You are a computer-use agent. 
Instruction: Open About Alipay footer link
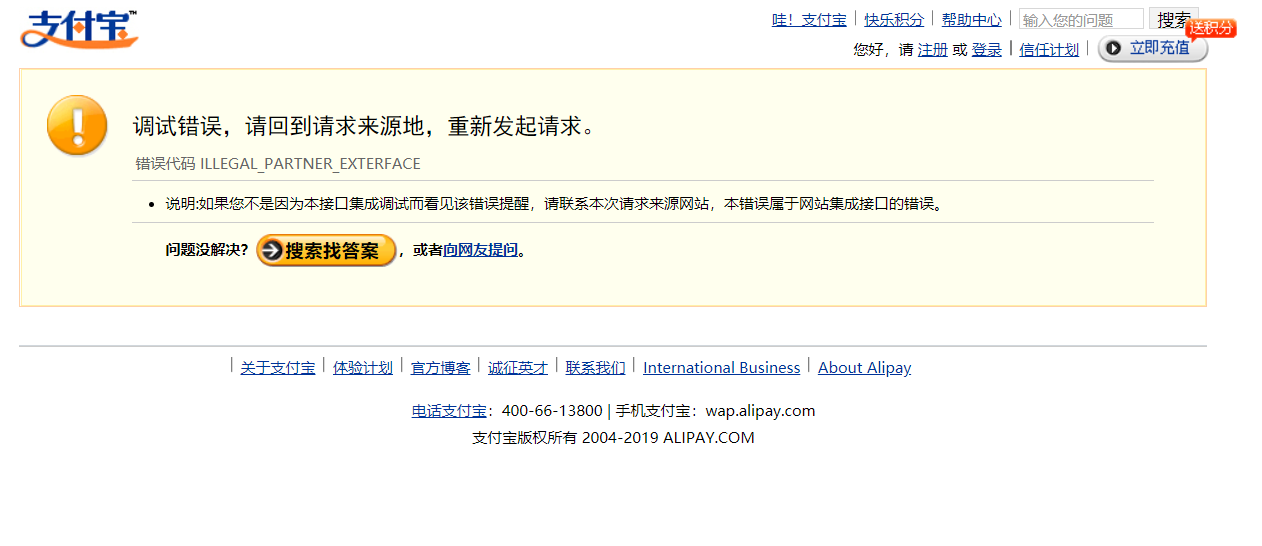click(x=865, y=368)
